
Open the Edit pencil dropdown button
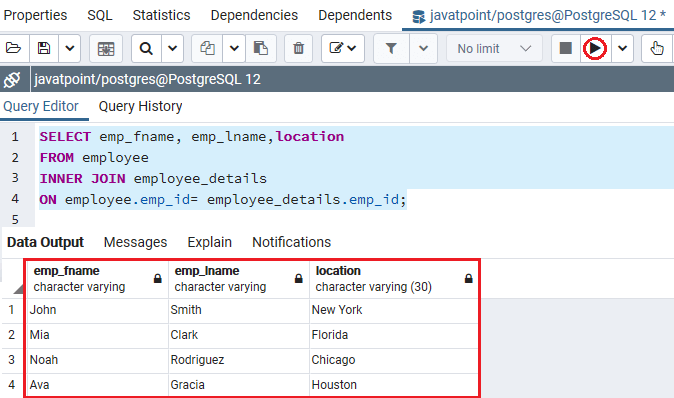tap(343, 48)
